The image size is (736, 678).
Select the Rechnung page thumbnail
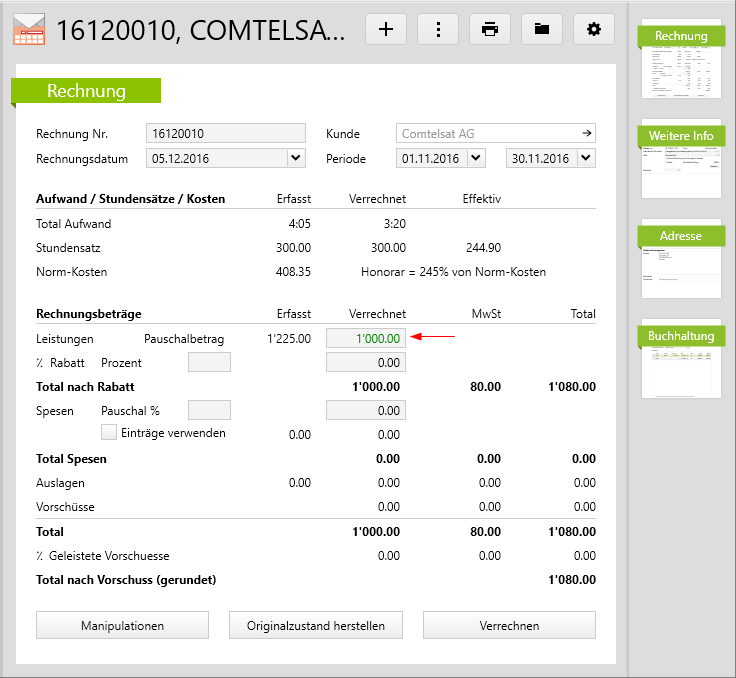point(681,59)
